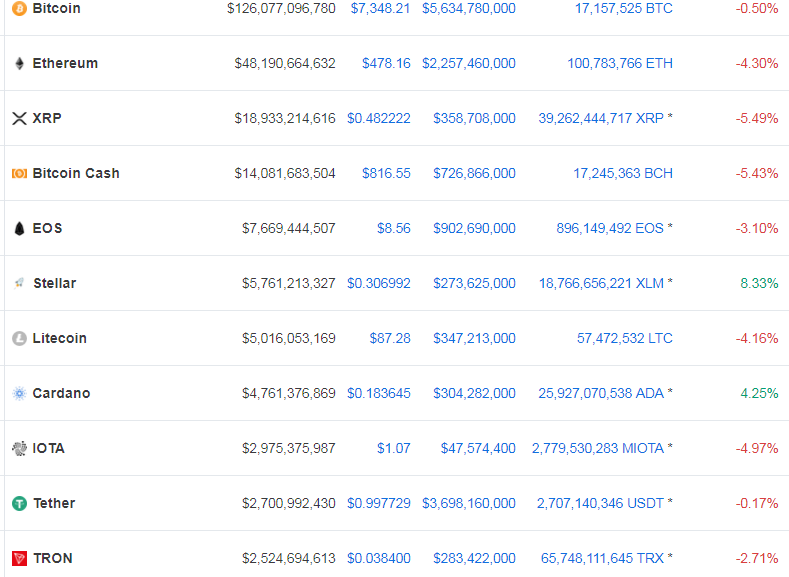Click Bitcoin Cash price $816.55
Image resolution: width=789 pixels, height=577 pixels.
click(x=386, y=174)
